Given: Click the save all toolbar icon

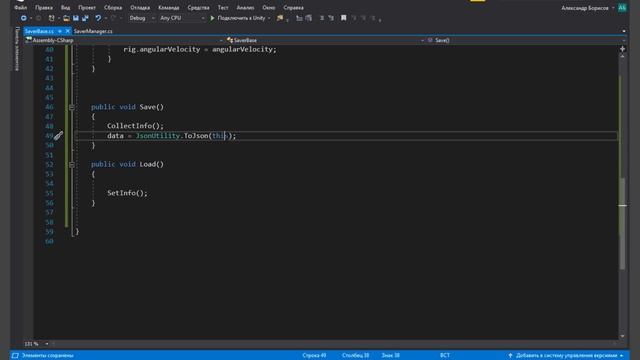Looking at the screenshot, I should tap(85, 18).
